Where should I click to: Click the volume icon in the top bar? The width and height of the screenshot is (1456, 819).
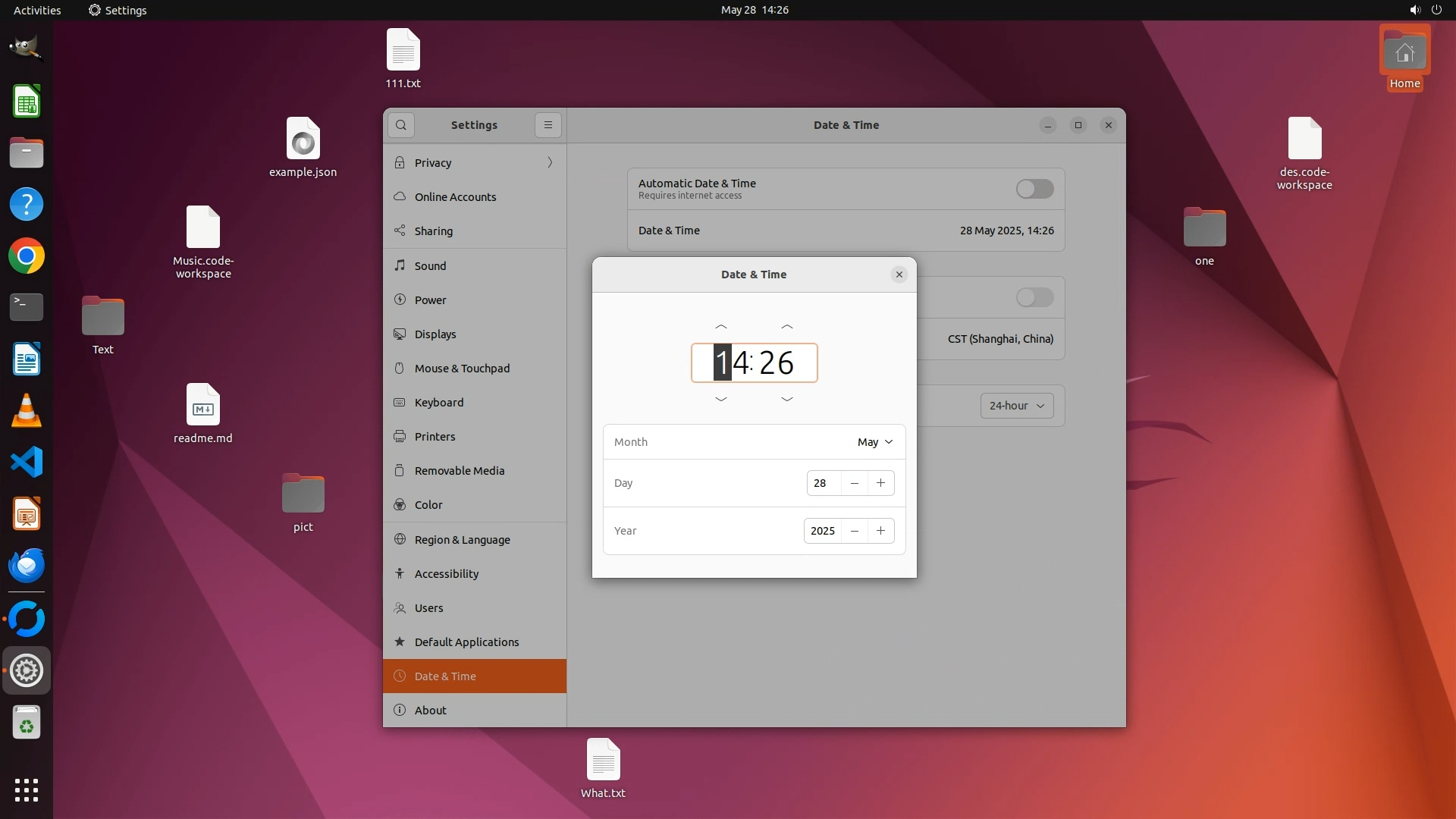tap(1414, 10)
